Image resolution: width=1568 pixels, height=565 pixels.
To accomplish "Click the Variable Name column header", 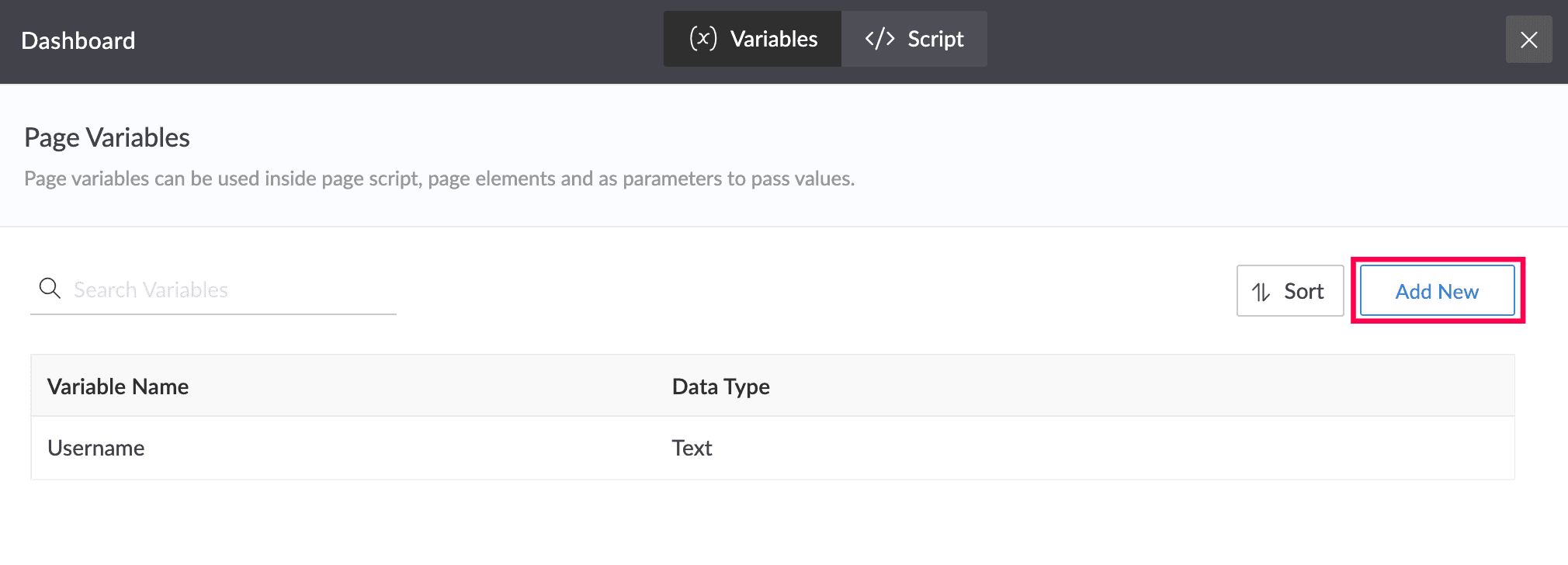I will 118,386.
